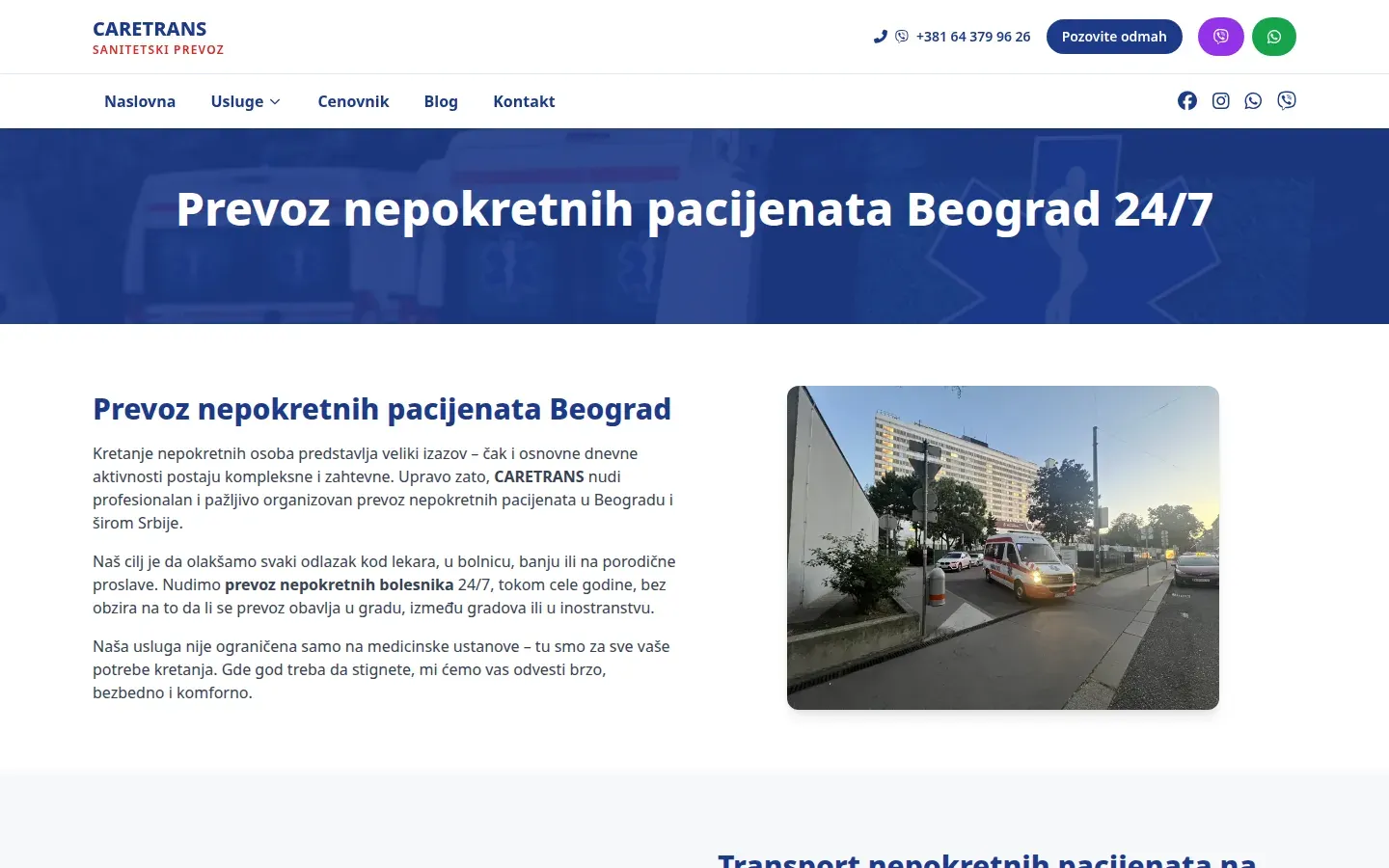Click the CARETRANS logo text
The width and height of the screenshot is (1389, 868).
[x=150, y=29]
